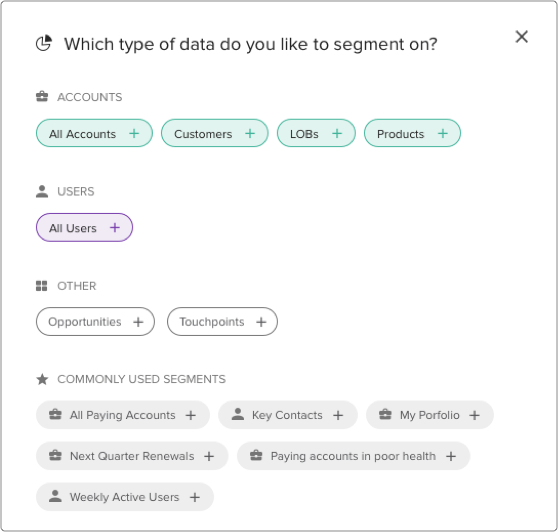This screenshot has height=532, width=558.
Task: Click the star icon by Commonly Used Segments
Action: pyautogui.click(x=42, y=379)
